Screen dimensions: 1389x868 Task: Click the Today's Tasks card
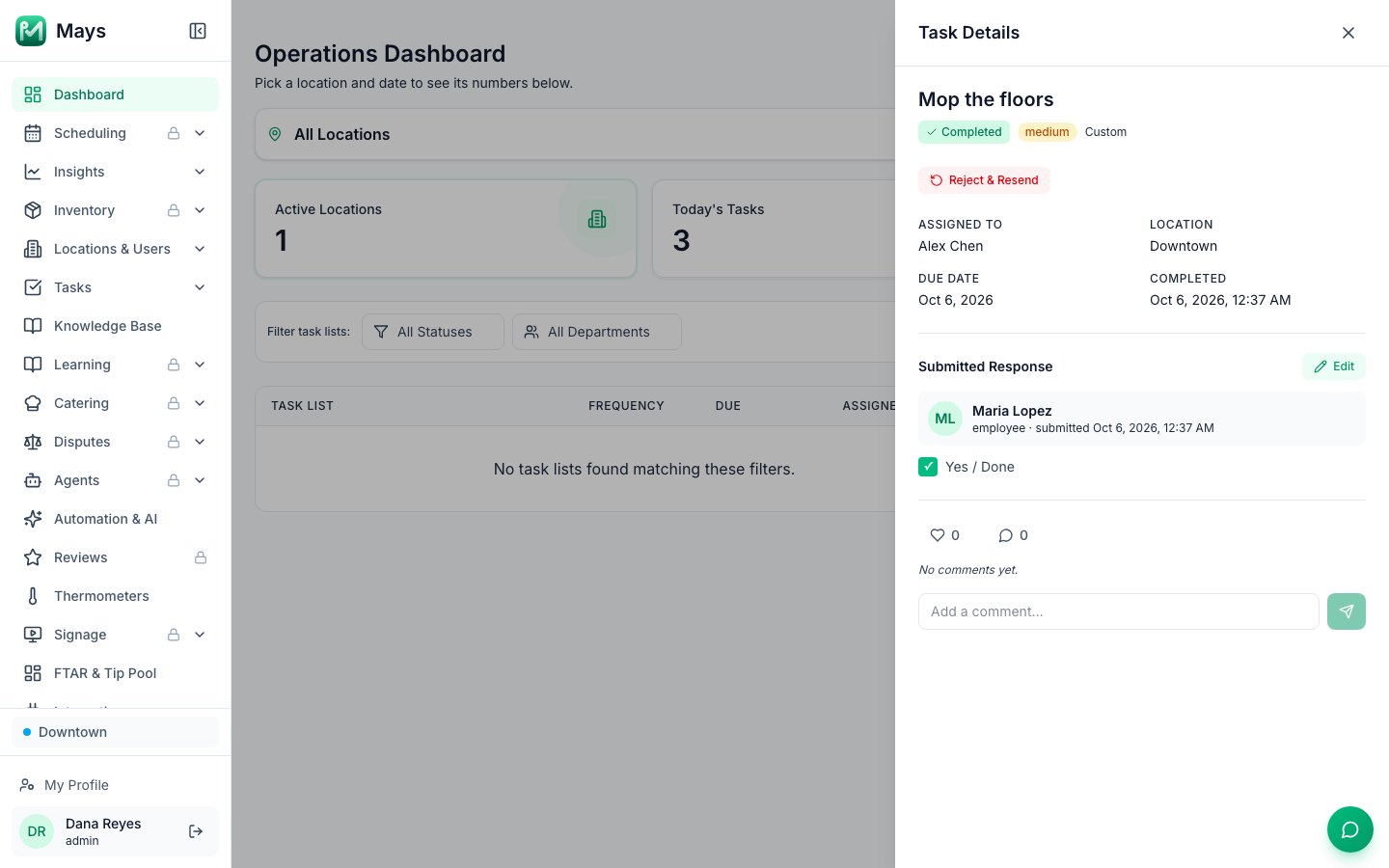774,229
